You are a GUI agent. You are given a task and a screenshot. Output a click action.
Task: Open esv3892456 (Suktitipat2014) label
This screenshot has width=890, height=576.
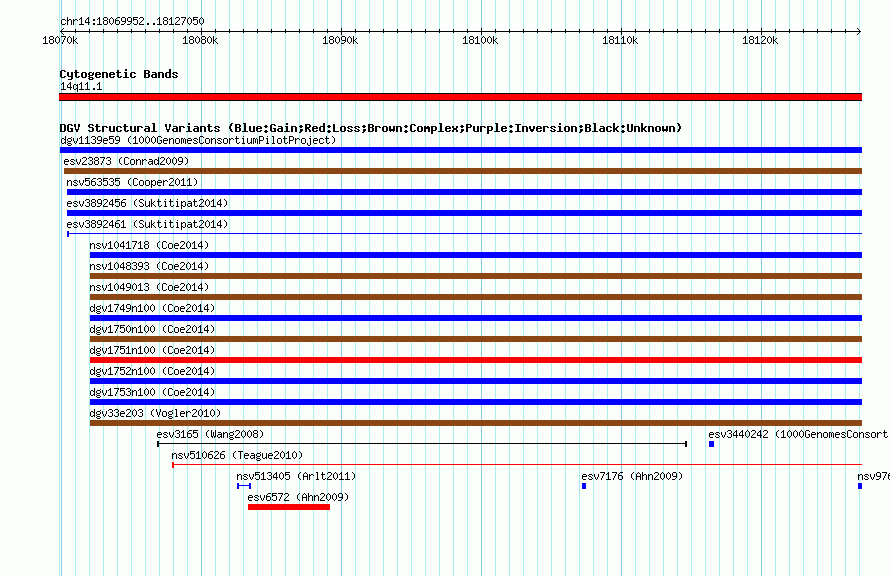click(x=147, y=203)
